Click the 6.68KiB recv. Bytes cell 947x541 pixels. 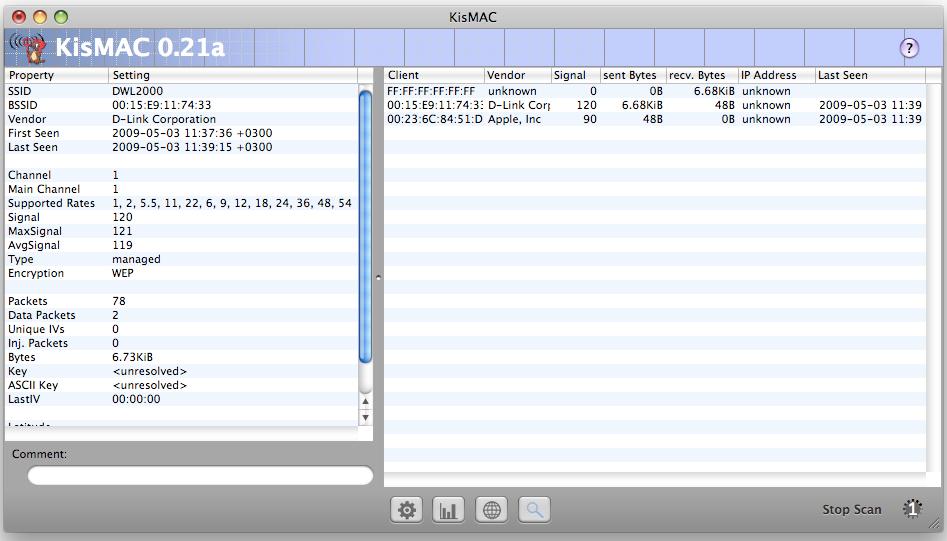714,91
